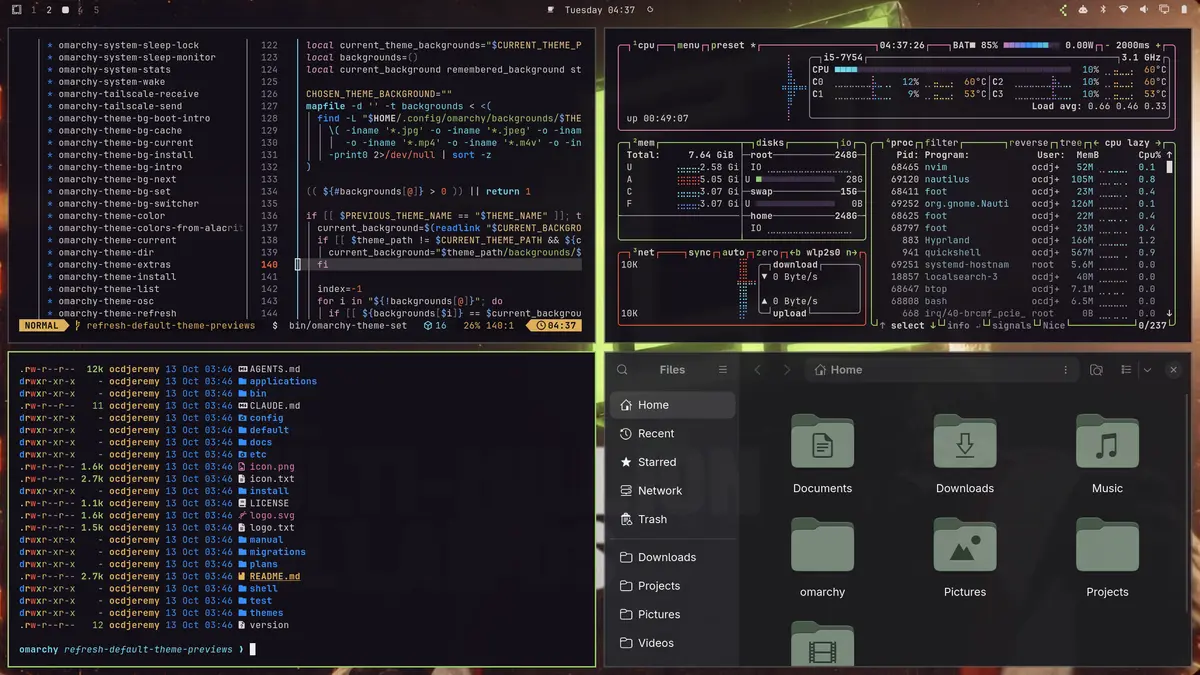Open the three-dot menu in Files path bar
The width and height of the screenshot is (1200, 675).
pyautogui.click(x=1066, y=370)
